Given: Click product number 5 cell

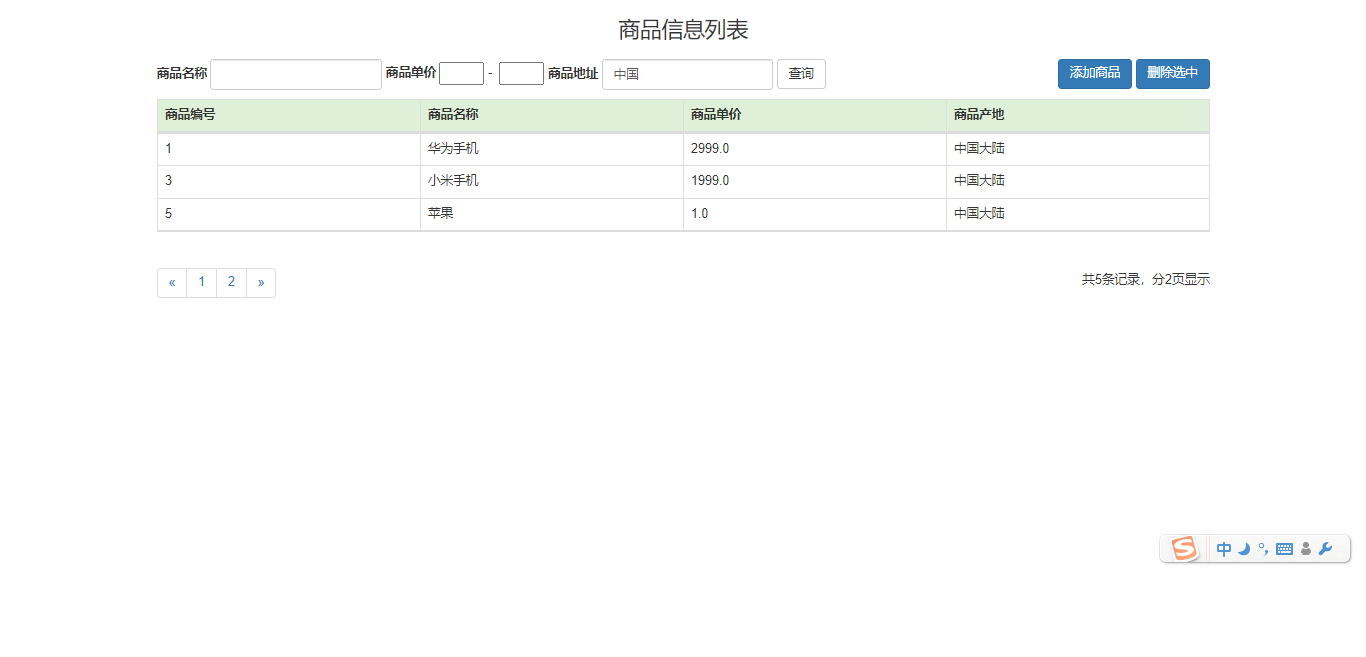Looking at the screenshot, I should click(x=289, y=214).
